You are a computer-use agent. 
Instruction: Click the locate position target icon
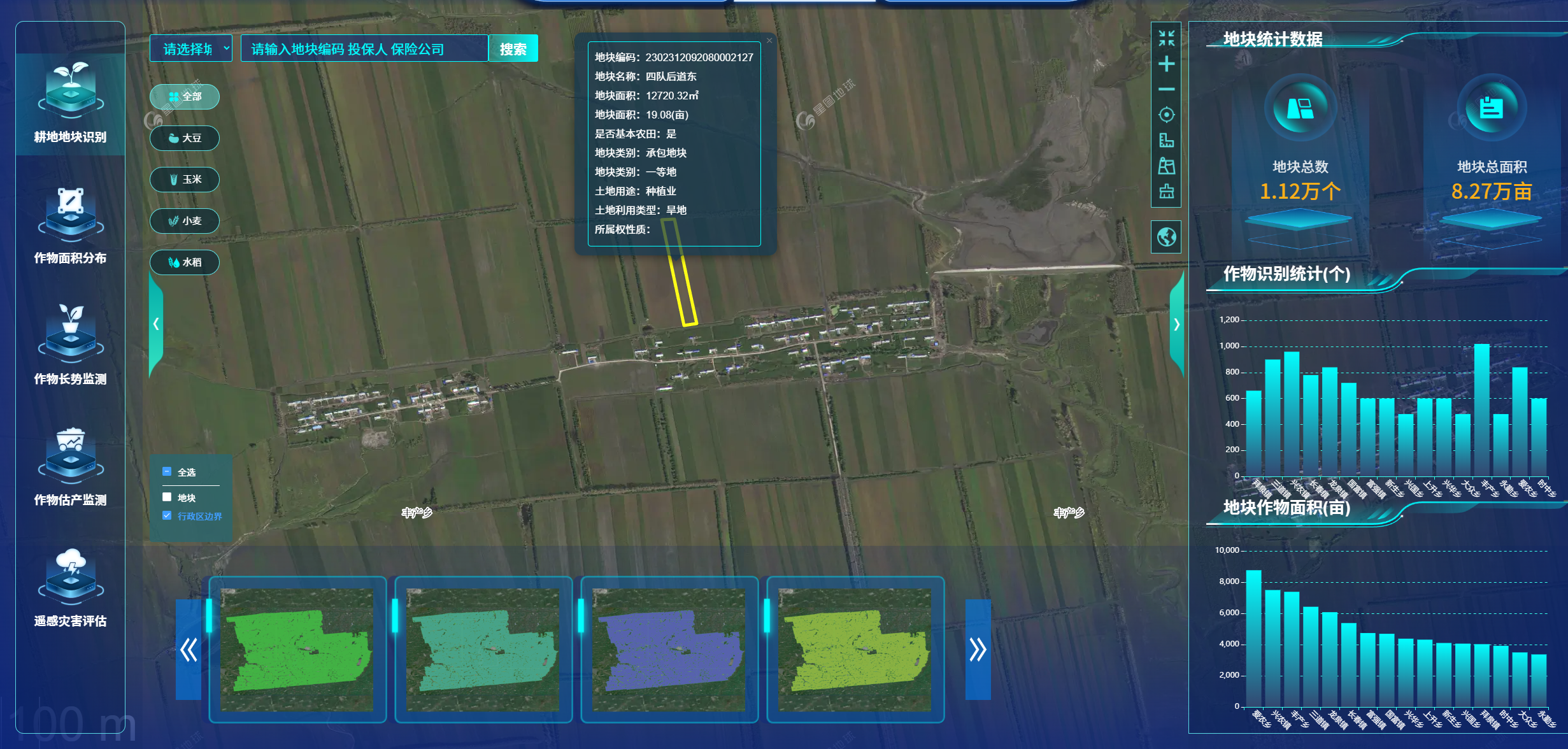point(1166,115)
